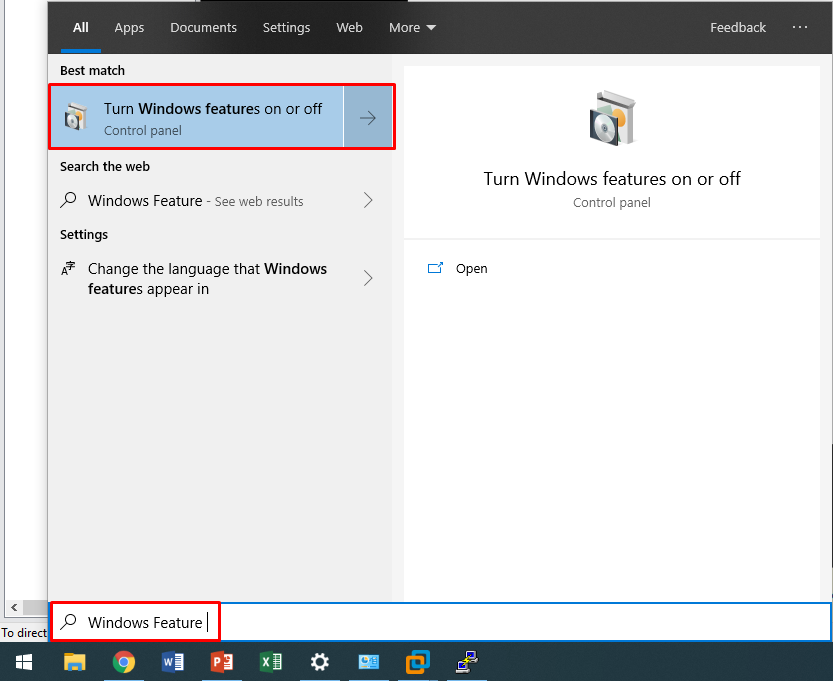Switch to the Apps search tab
The image size is (833, 681).
pos(129,28)
